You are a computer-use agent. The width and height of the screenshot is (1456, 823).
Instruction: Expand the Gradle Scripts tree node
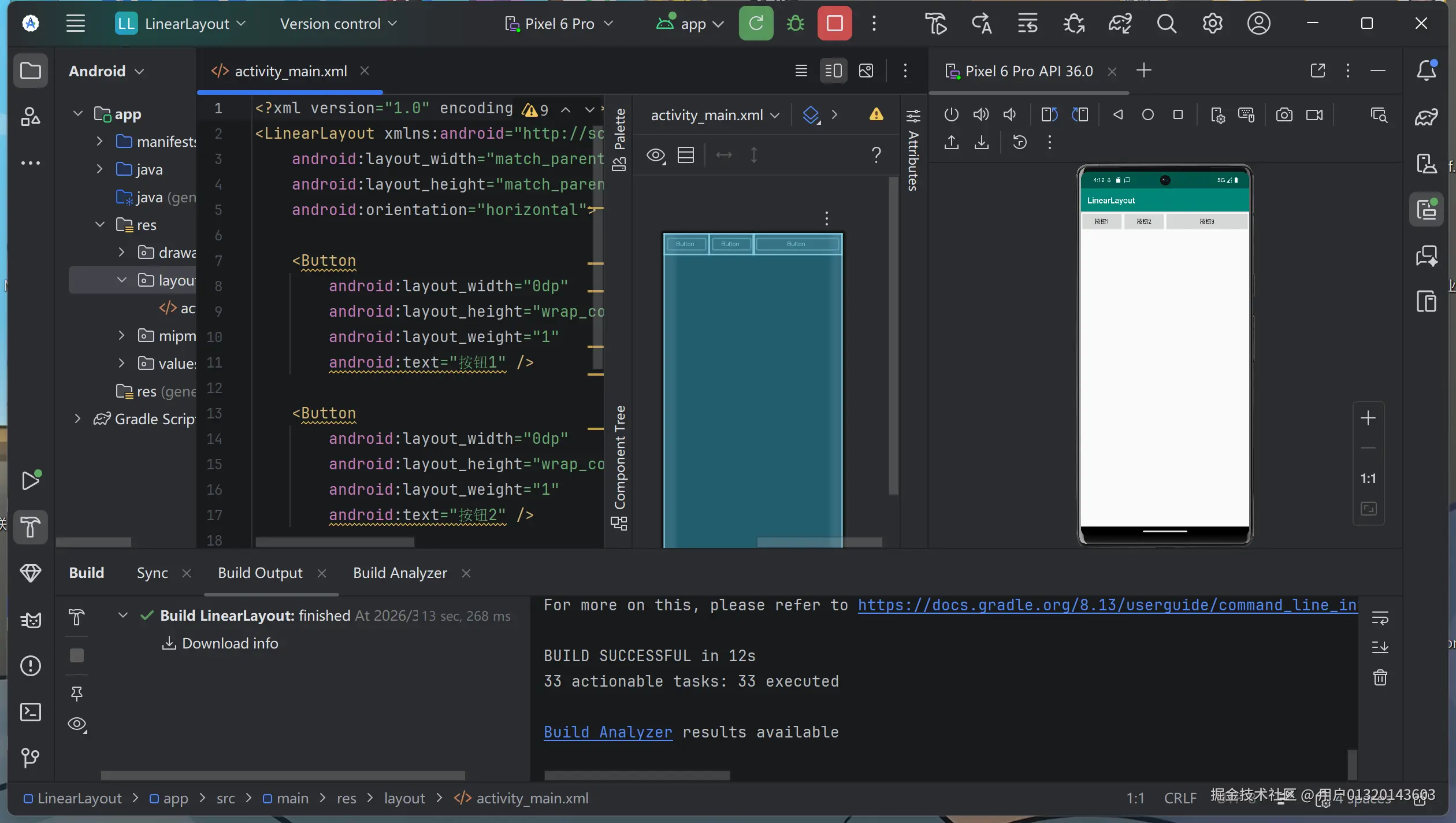coord(77,419)
